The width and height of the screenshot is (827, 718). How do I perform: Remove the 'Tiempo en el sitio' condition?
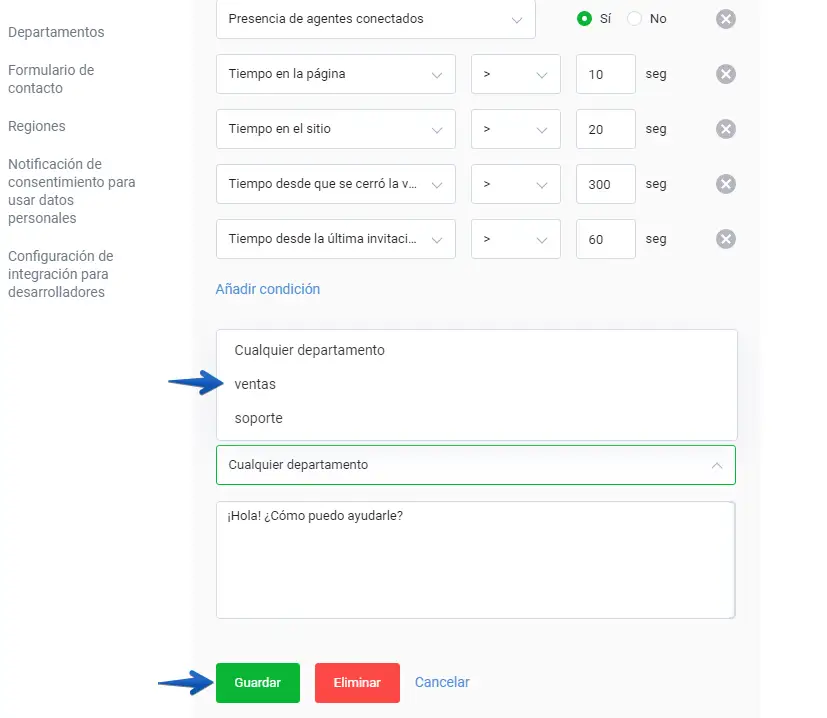tap(726, 129)
